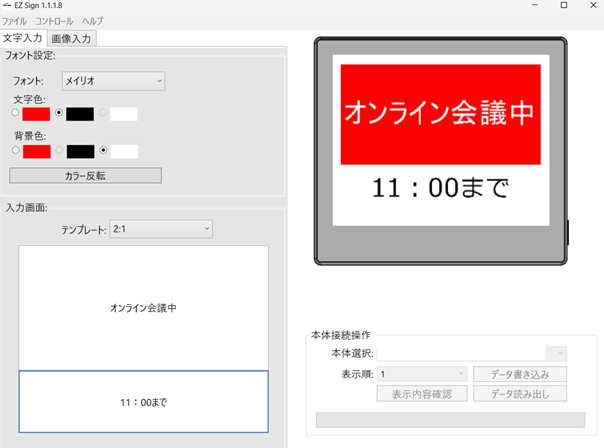Select black radio button for 背景色

coord(59,150)
